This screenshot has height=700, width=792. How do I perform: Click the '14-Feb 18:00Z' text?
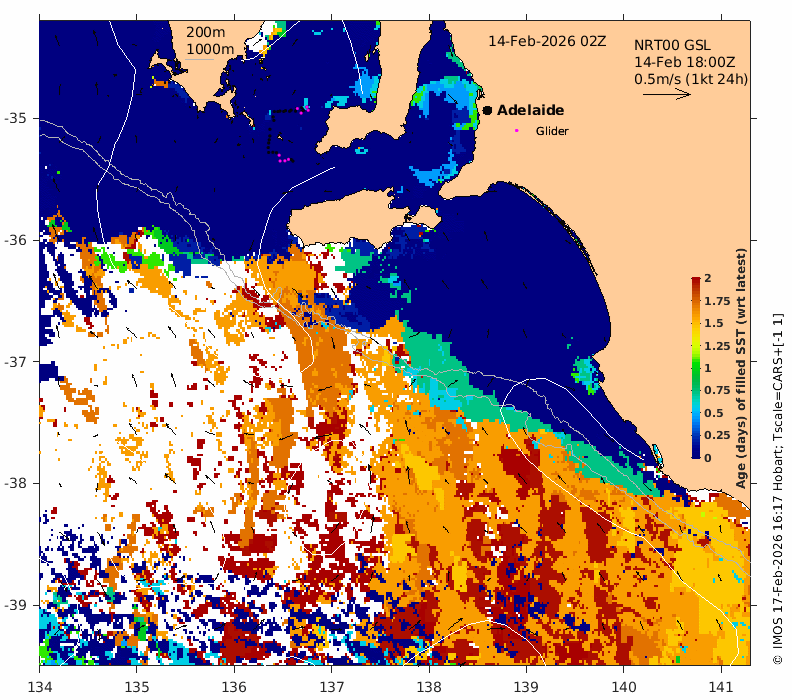pyautogui.click(x=685, y=62)
